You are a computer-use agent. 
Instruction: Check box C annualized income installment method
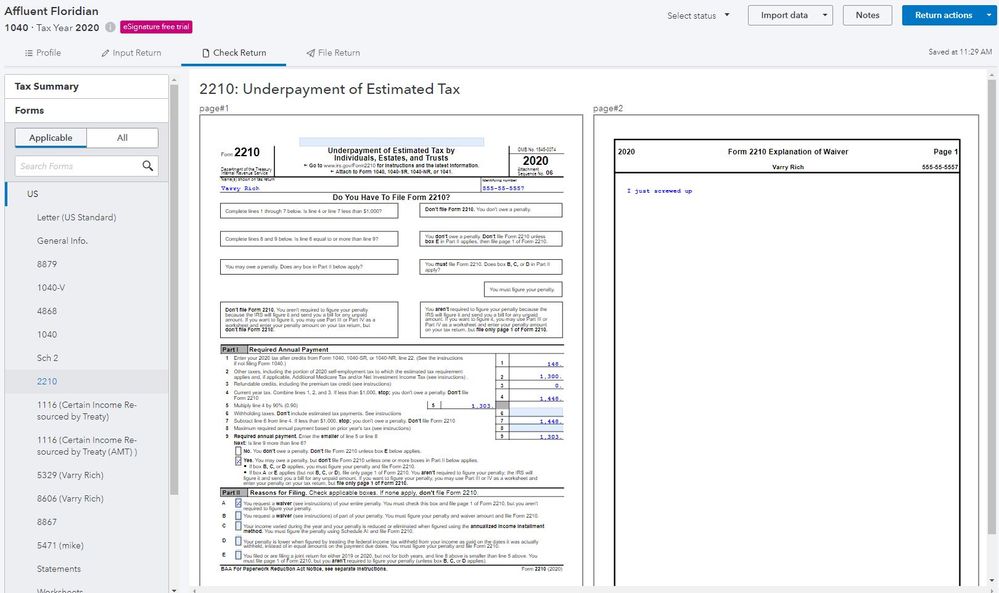pyautogui.click(x=238, y=527)
